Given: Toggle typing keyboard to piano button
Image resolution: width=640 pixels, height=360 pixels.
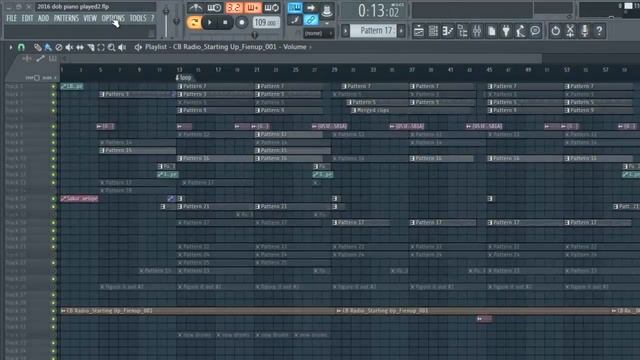Looking at the screenshot, I should click(x=295, y=7).
